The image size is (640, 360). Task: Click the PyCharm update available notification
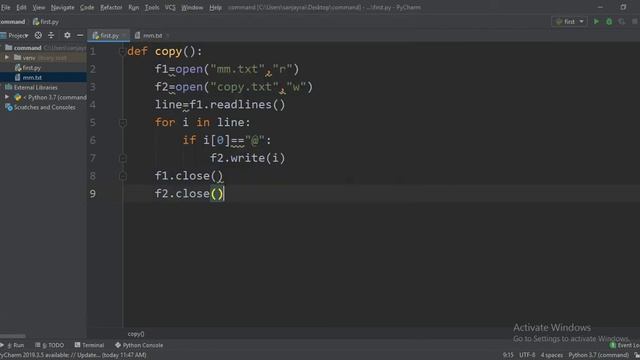73,355
